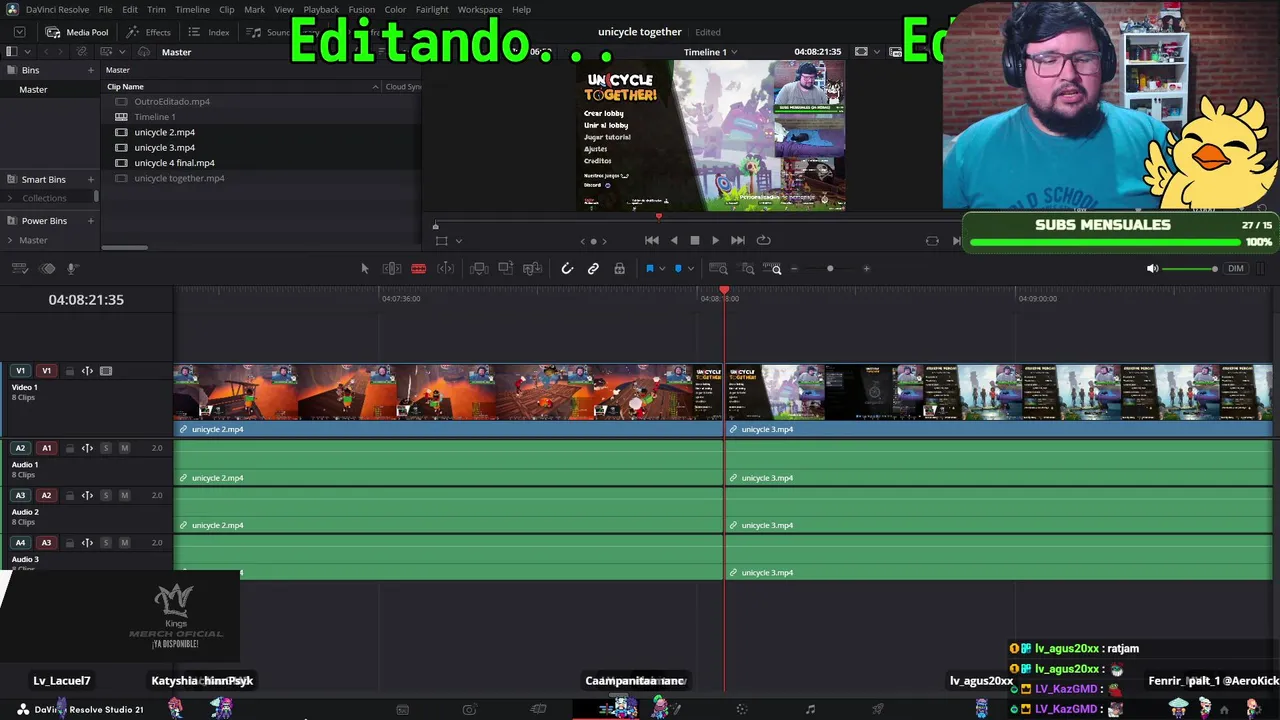
Task: Click the Replace Clip toolbar icon
Action: pos(532,268)
